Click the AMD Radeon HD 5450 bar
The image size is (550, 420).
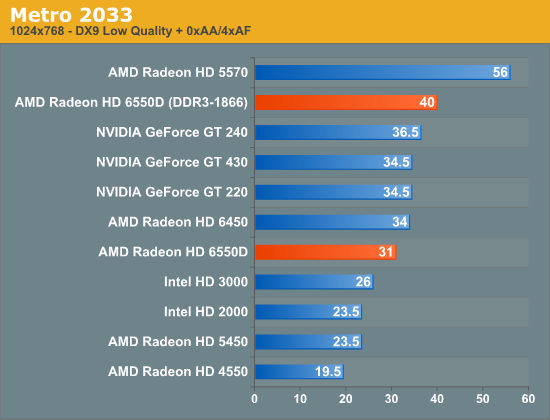309,342
